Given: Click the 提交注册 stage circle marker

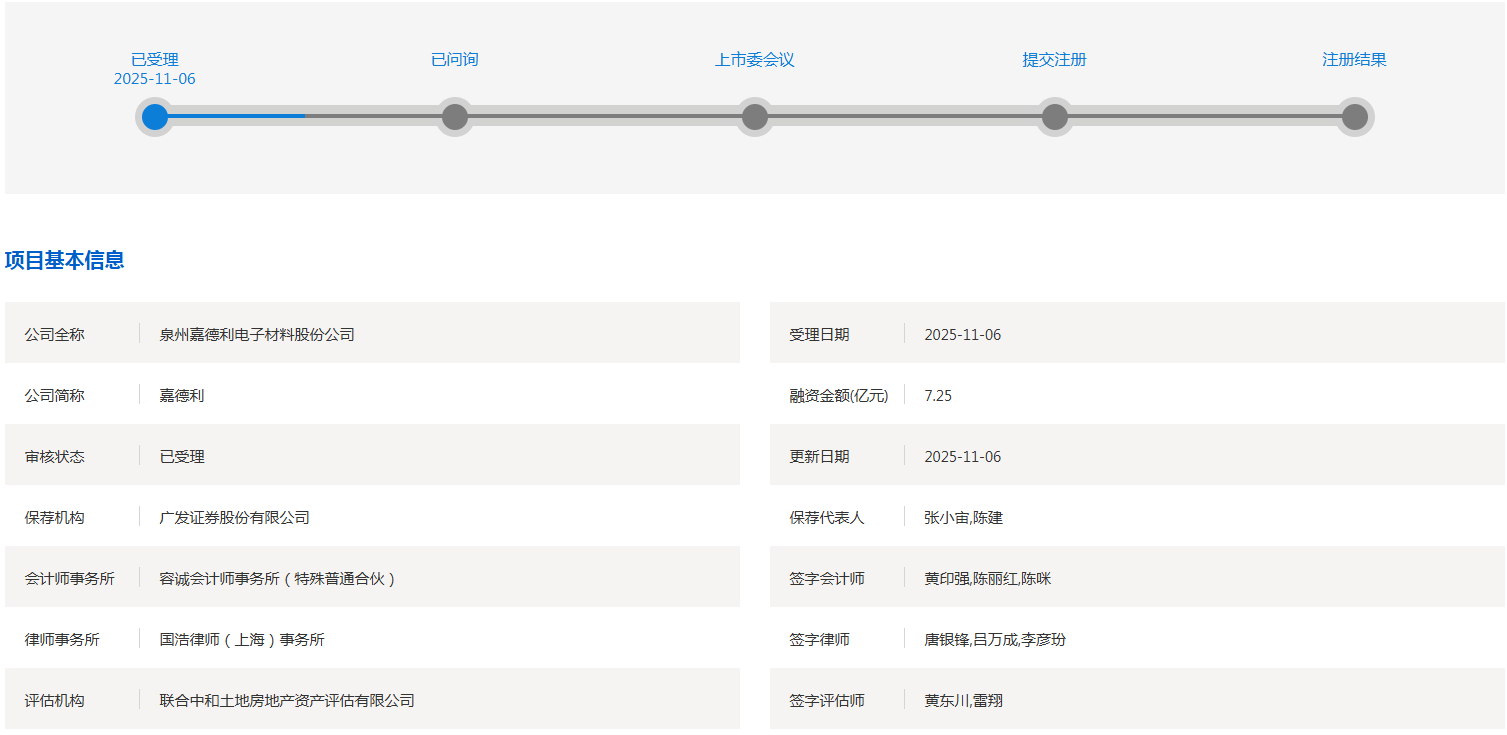Looking at the screenshot, I should pos(1055,117).
